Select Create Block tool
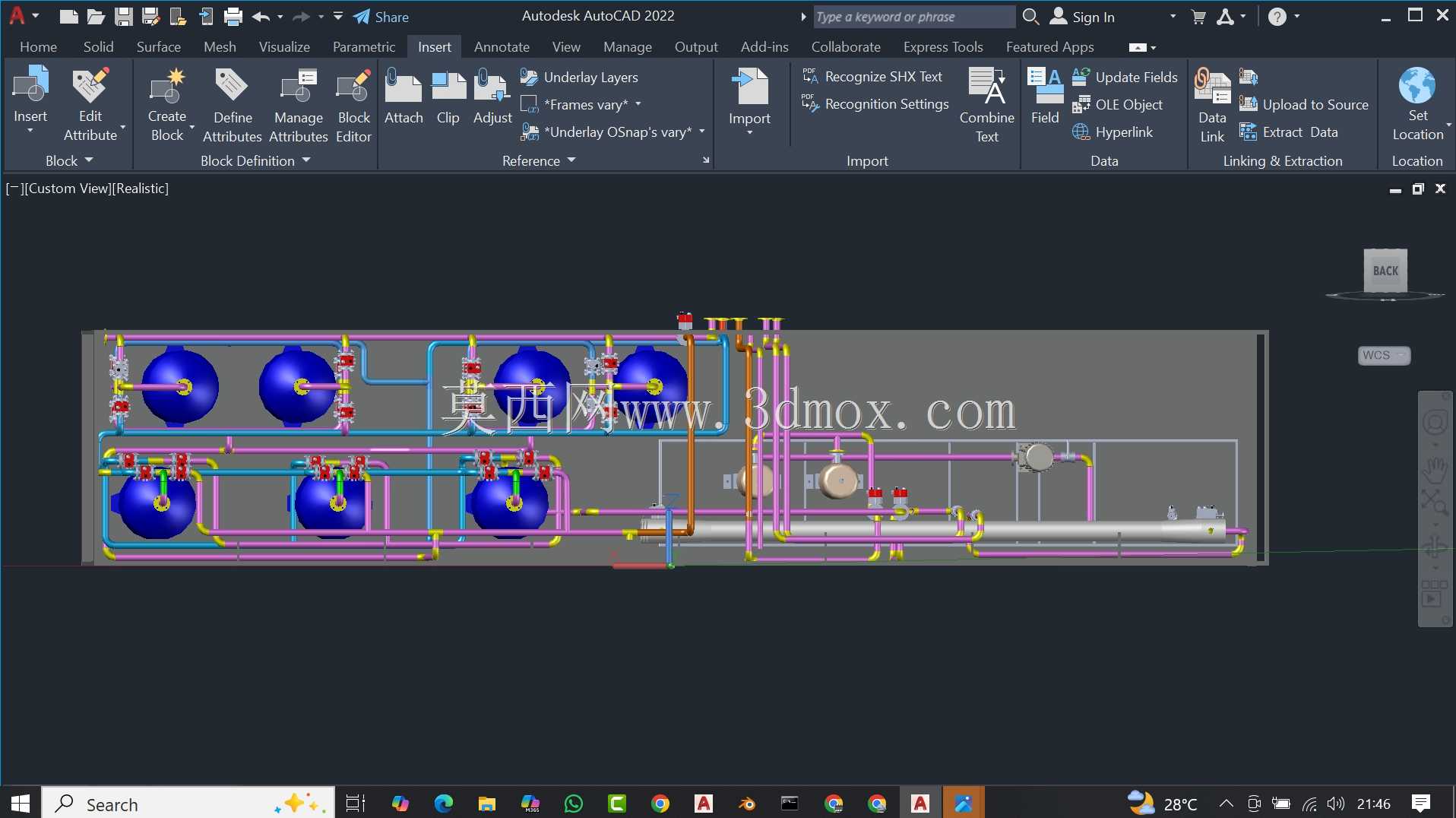 click(x=167, y=106)
